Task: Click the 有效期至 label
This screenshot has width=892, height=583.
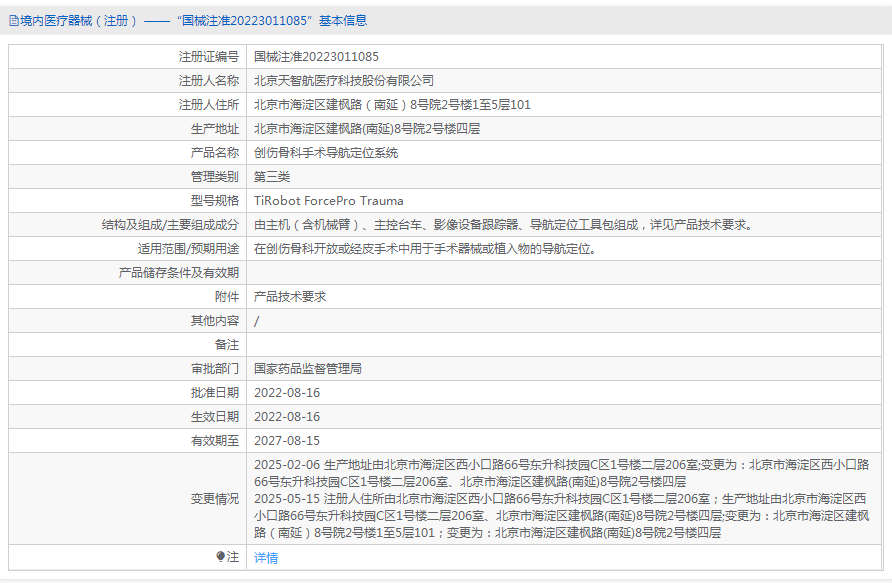Action: (214, 440)
